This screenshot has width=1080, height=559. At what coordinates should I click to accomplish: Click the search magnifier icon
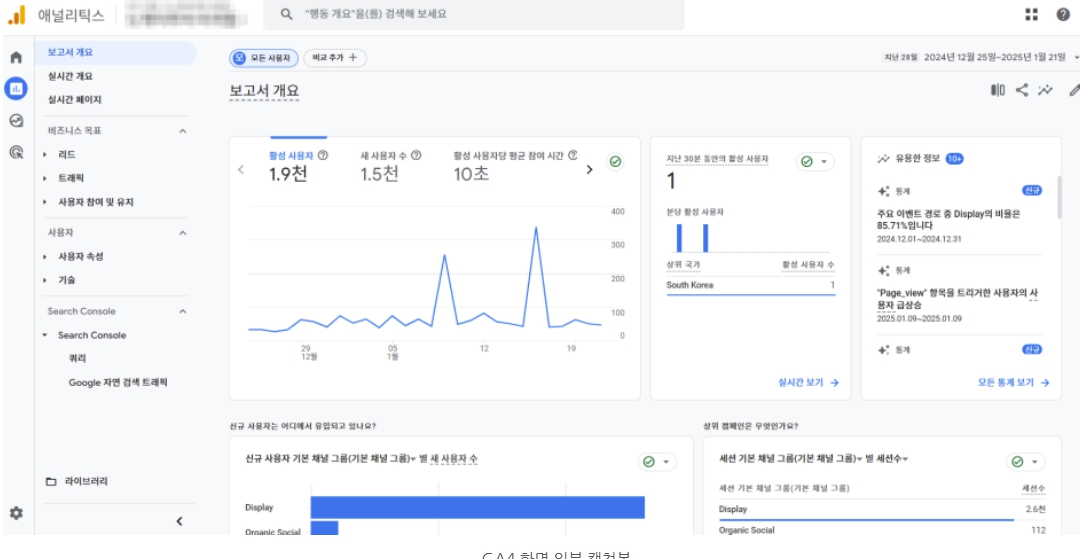coord(287,14)
